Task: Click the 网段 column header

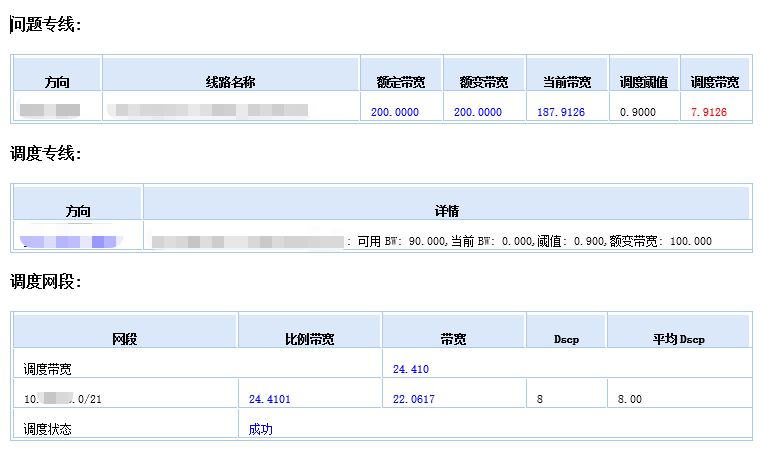Action: [x=125, y=339]
